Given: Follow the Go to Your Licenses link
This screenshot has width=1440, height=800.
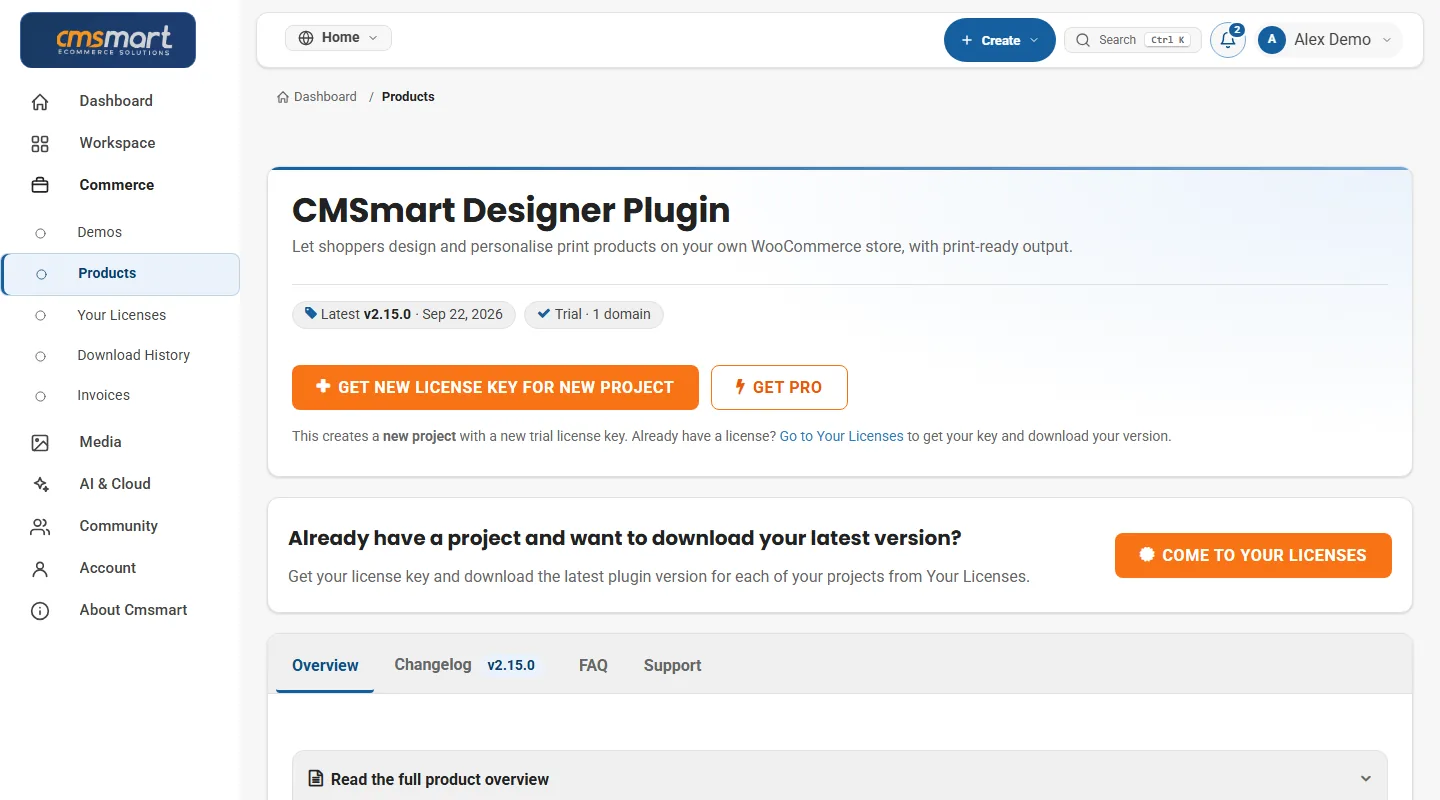Looking at the screenshot, I should coord(841,436).
